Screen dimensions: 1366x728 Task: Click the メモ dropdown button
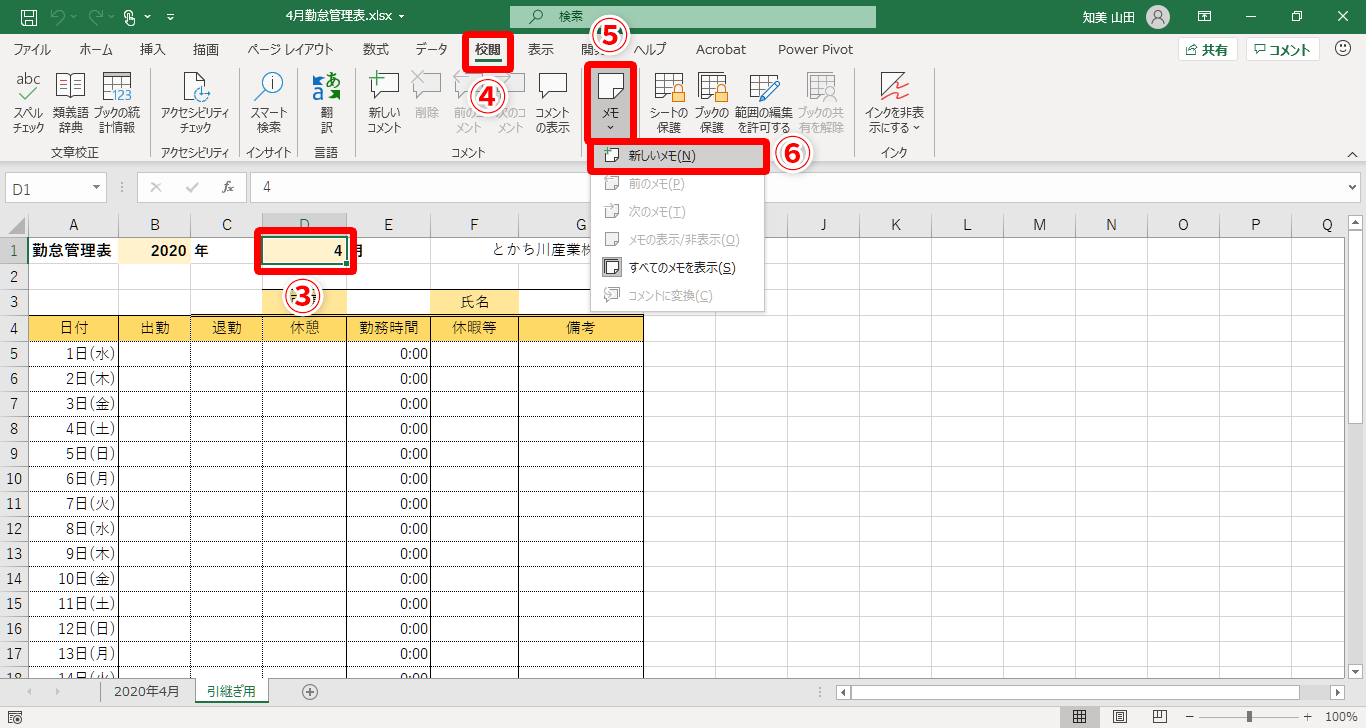coord(610,104)
